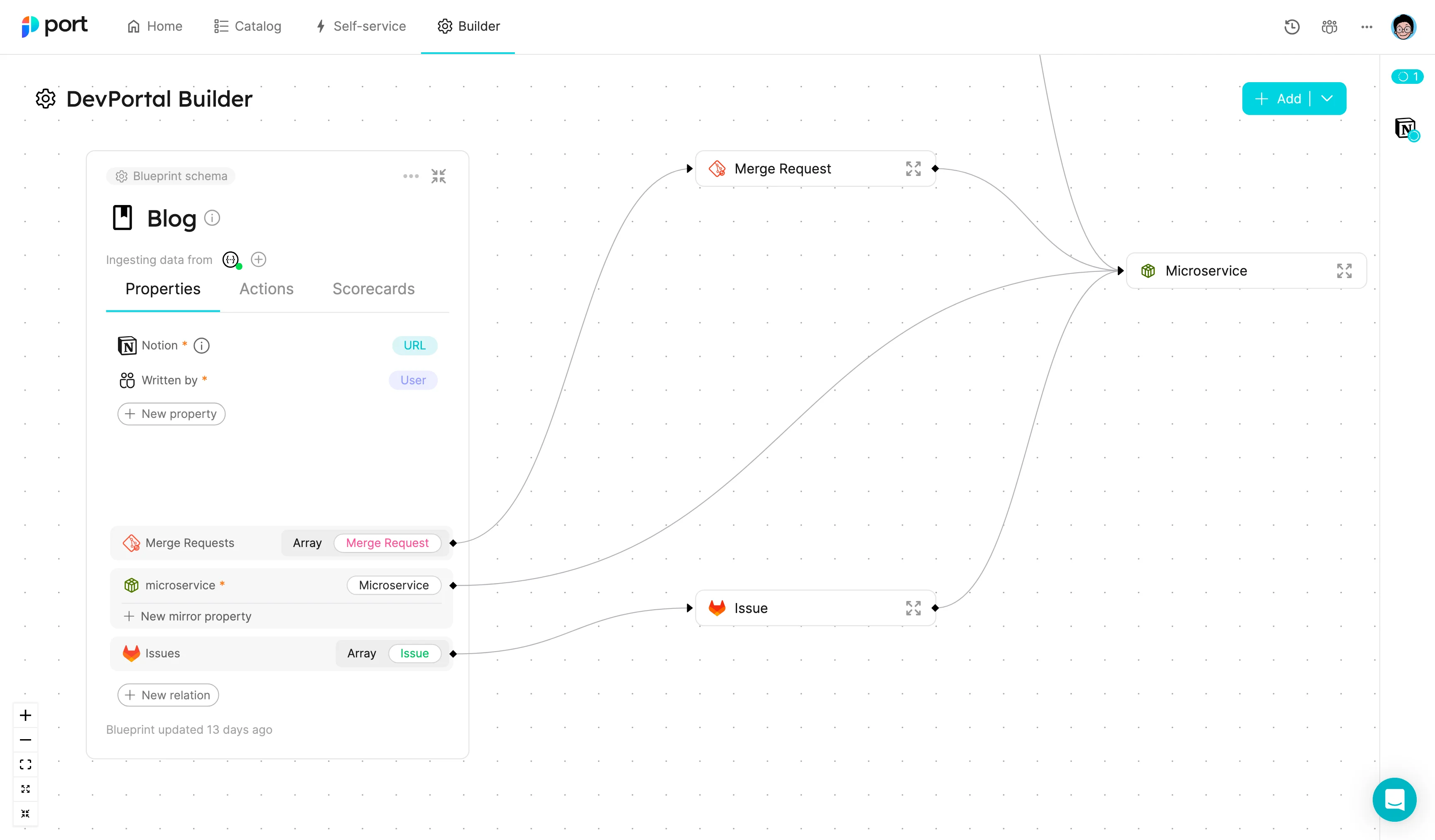The width and height of the screenshot is (1435, 840).
Task: Add a new data source plus icon
Action: (259, 259)
